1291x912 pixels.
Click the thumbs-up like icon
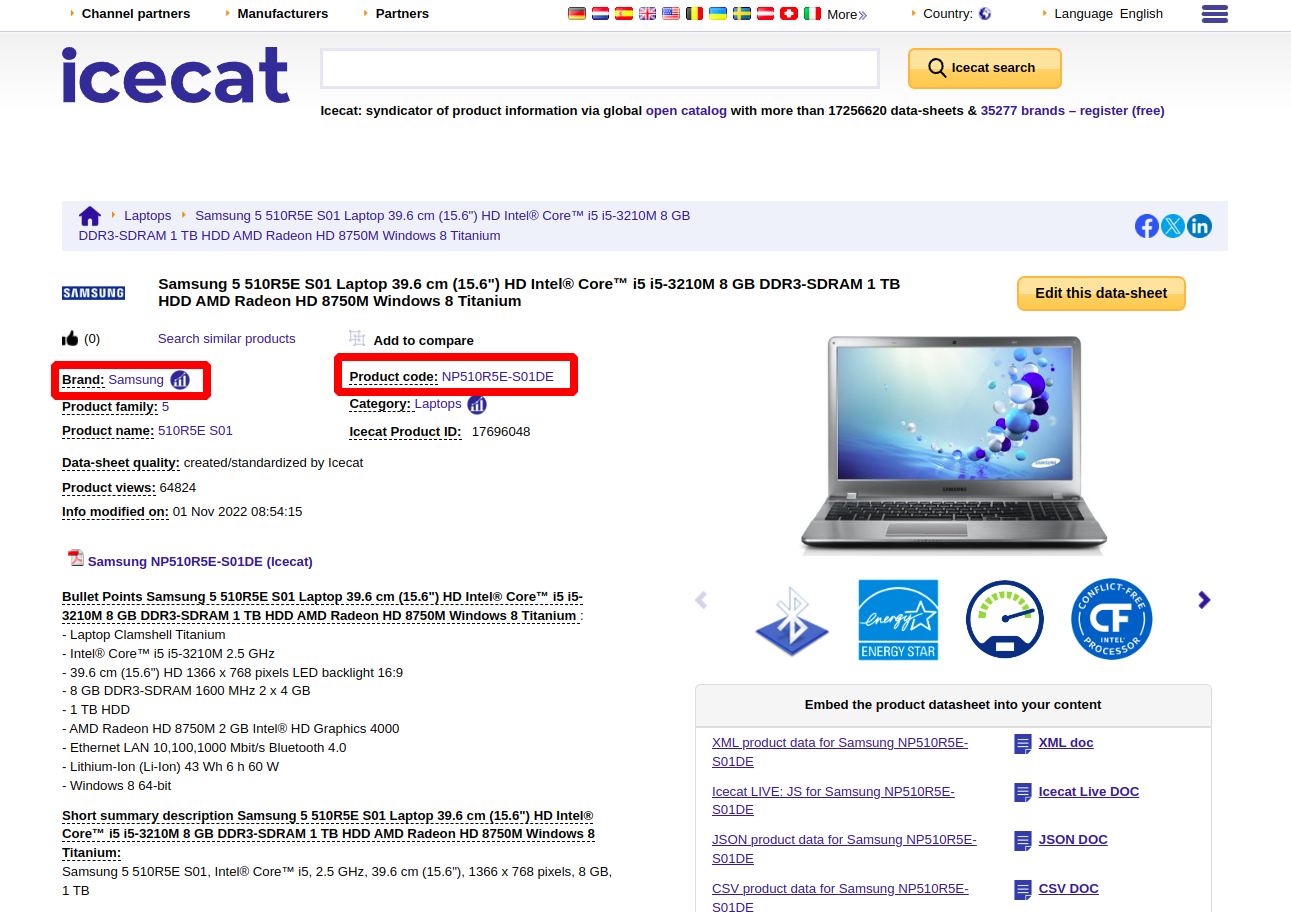[x=70, y=339]
